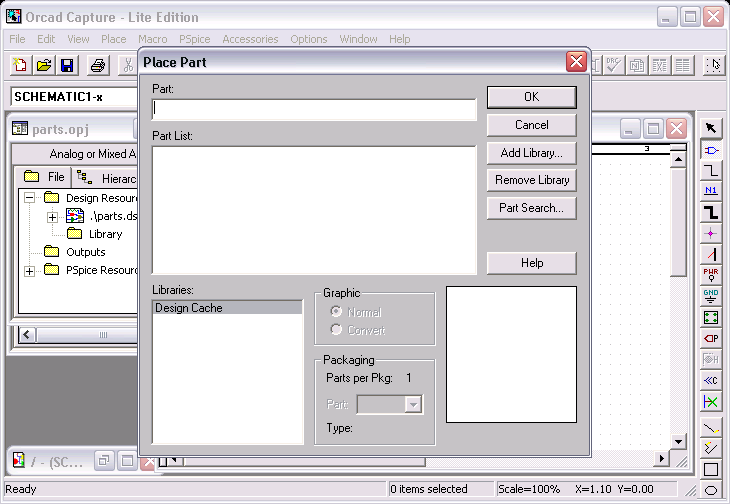
Task: Select the Place Polyline drawing tool
Action: click(x=710, y=448)
